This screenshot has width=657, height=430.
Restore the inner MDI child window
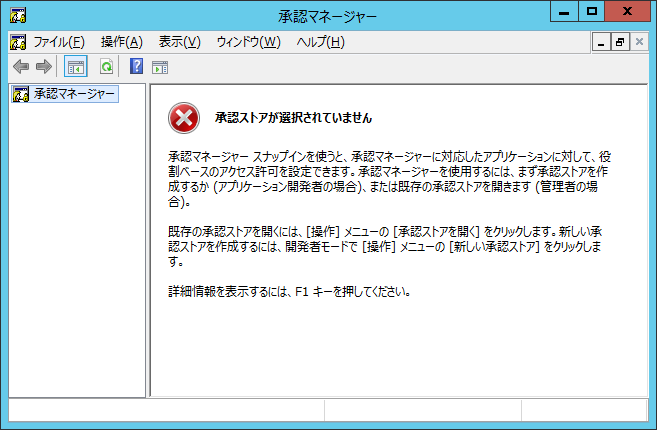(x=620, y=42)
